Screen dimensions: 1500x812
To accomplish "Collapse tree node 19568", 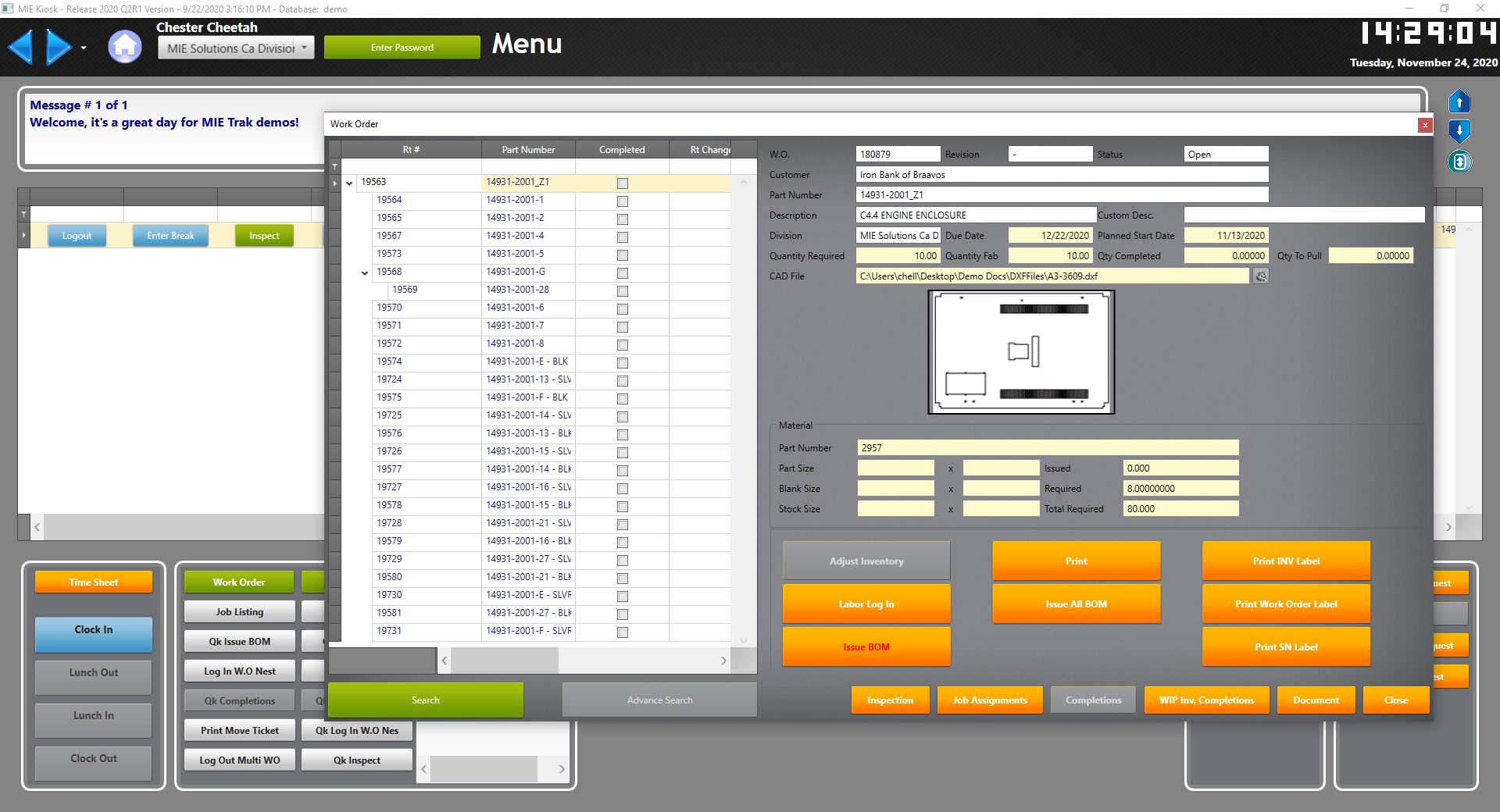I will (x=364, y=273).
